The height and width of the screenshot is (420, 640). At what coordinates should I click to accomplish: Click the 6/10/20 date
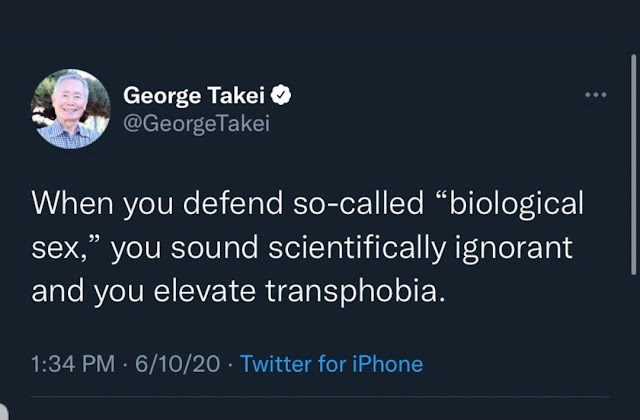click(x=180, y=364)
